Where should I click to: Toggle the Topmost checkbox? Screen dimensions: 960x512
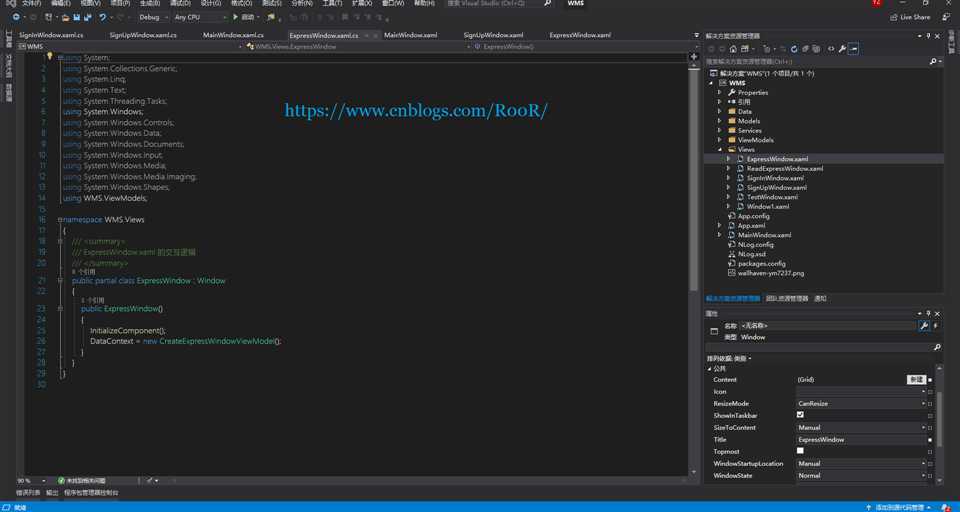(x=800, y=451)
